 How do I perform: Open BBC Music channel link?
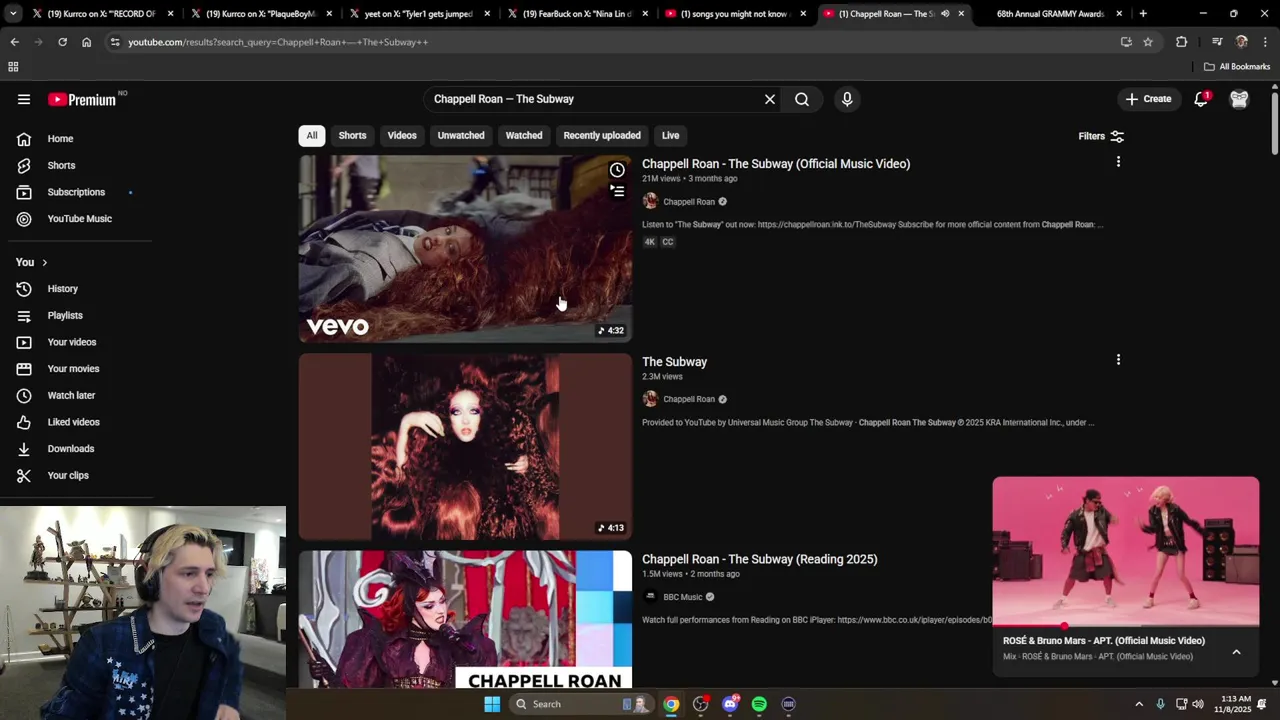(683, 597)
